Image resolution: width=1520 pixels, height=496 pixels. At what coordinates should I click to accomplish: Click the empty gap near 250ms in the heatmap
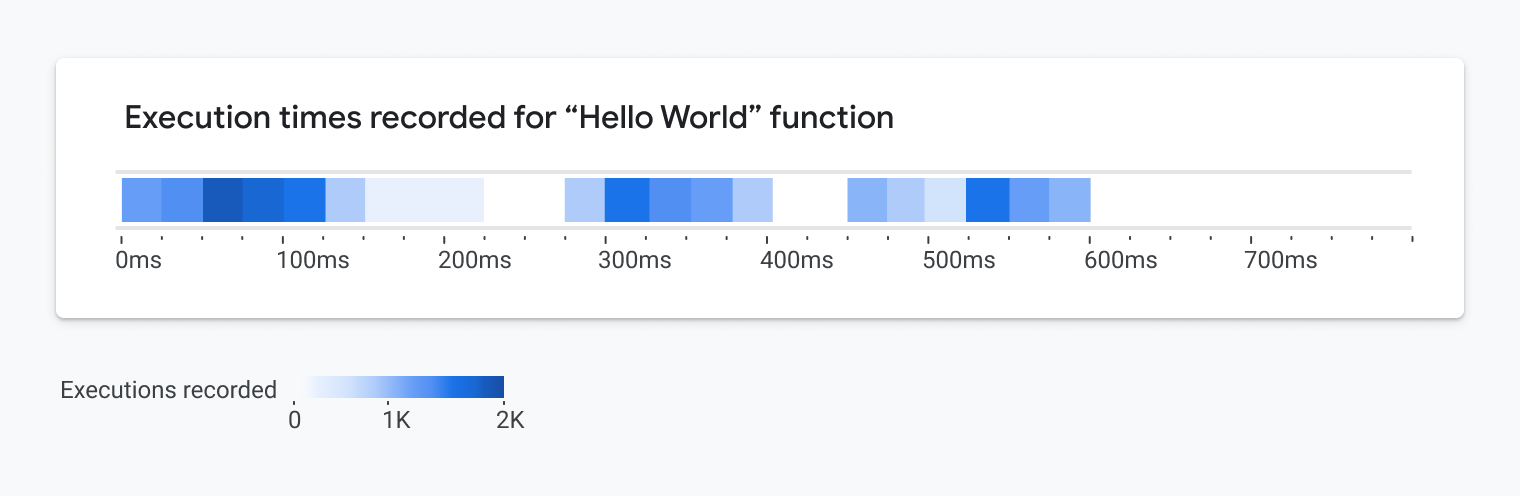(525, 199)
